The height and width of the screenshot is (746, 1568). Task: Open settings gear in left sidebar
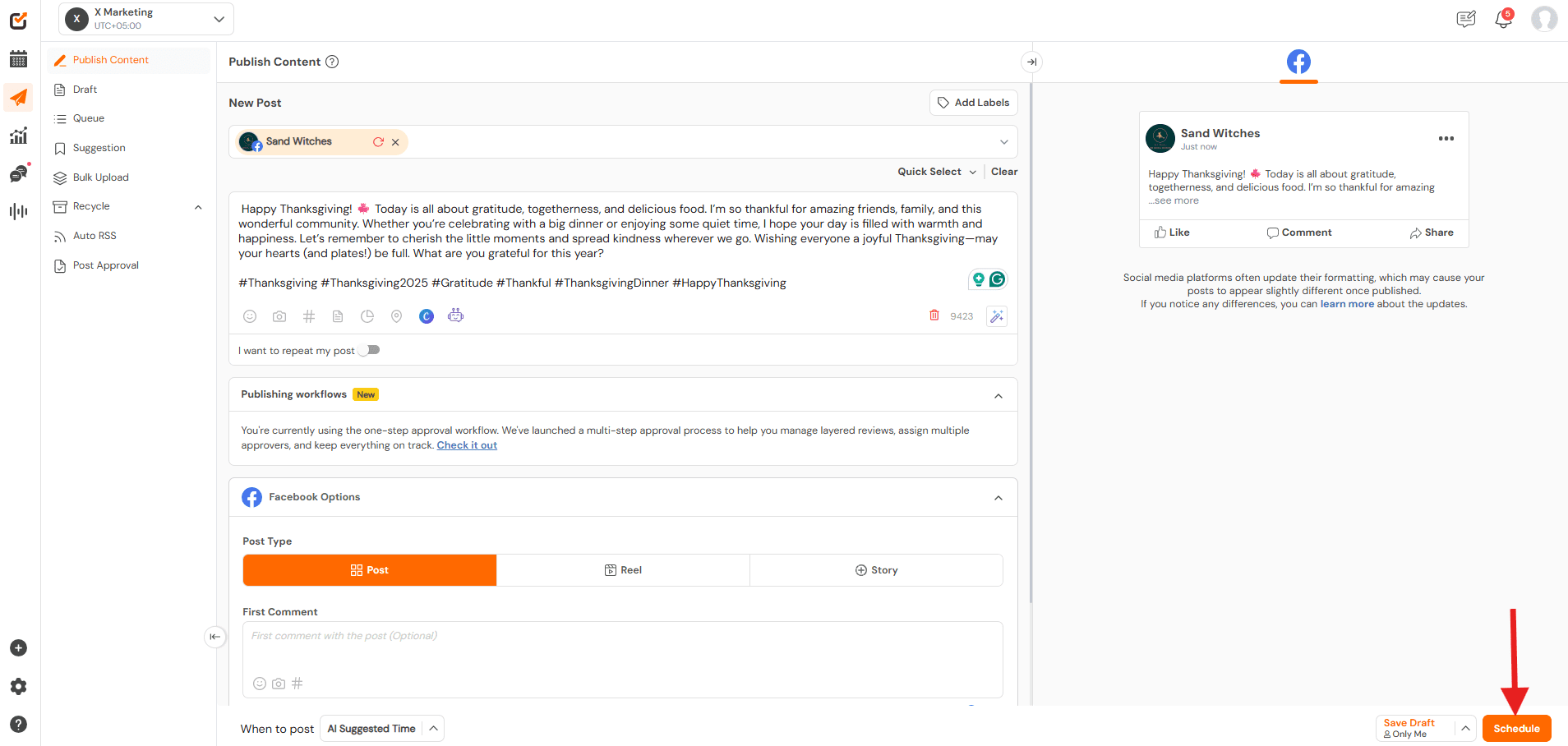(18, 687)
